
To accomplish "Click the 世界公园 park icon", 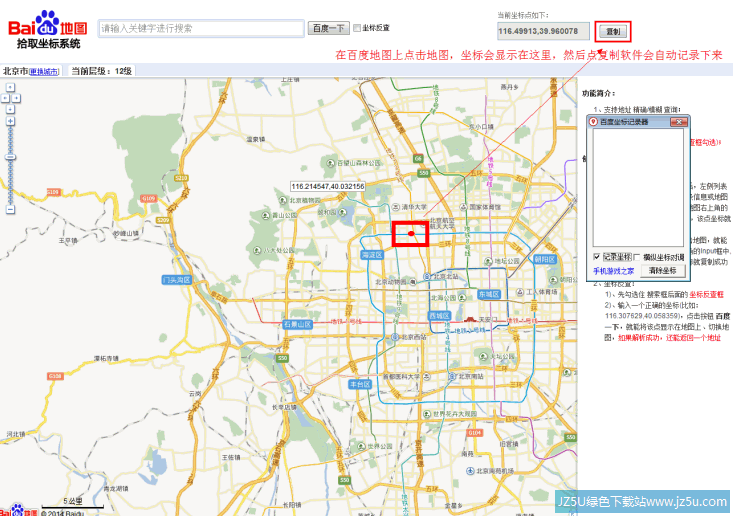I will click(x=361, y=446).
